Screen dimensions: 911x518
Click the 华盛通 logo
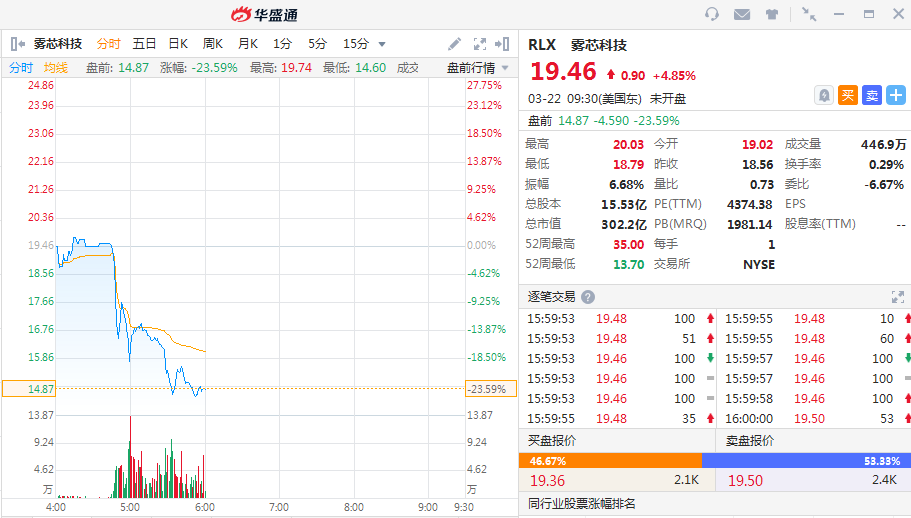coord(264,15)
